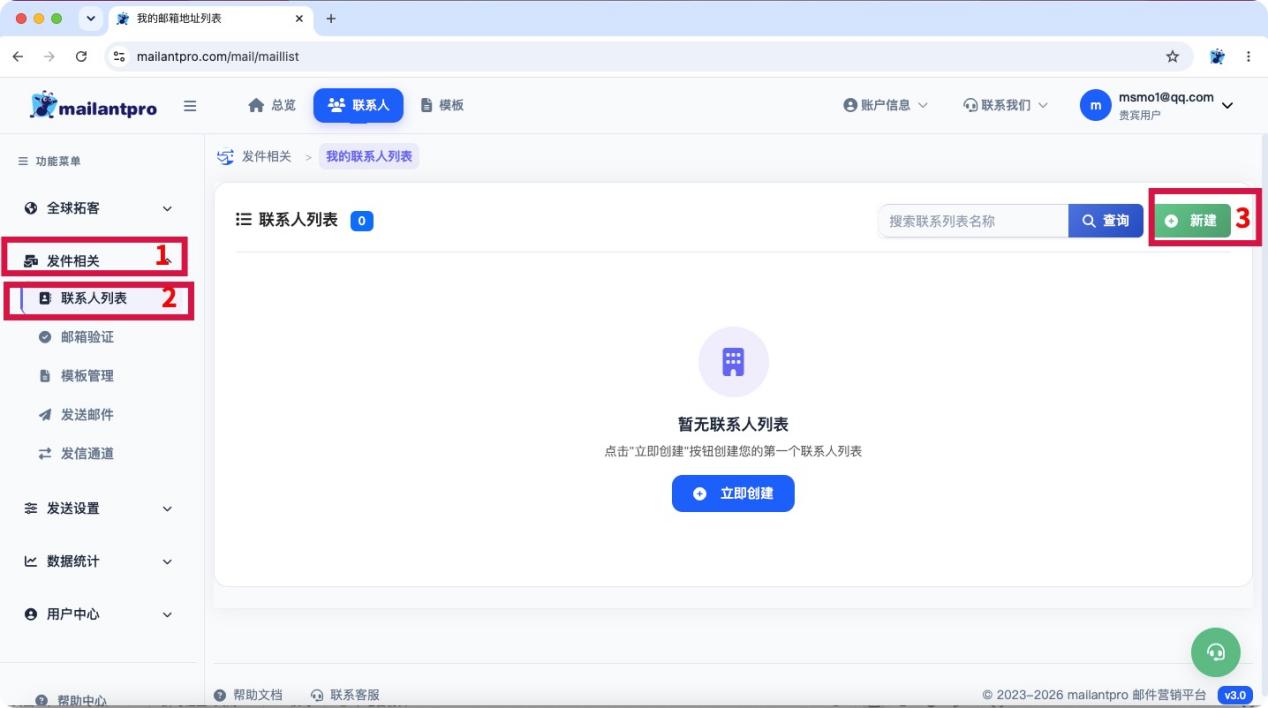Click the 发送设置 sliders icon
Image resolution: width=1268 pixels, height=708 pixels.
coord(31,508)
